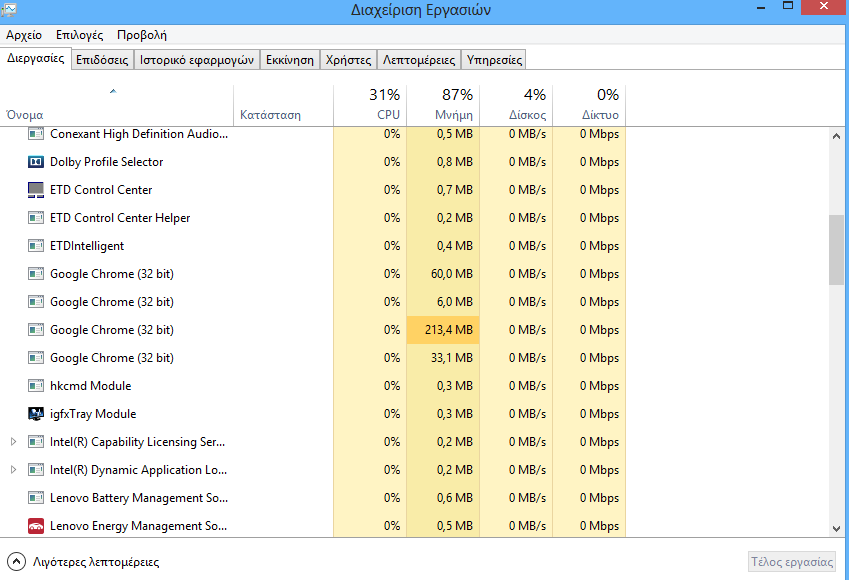The image size is (849, 580).
Task: Click the vertical scrollbar thumb
Action: pos(836,250)
